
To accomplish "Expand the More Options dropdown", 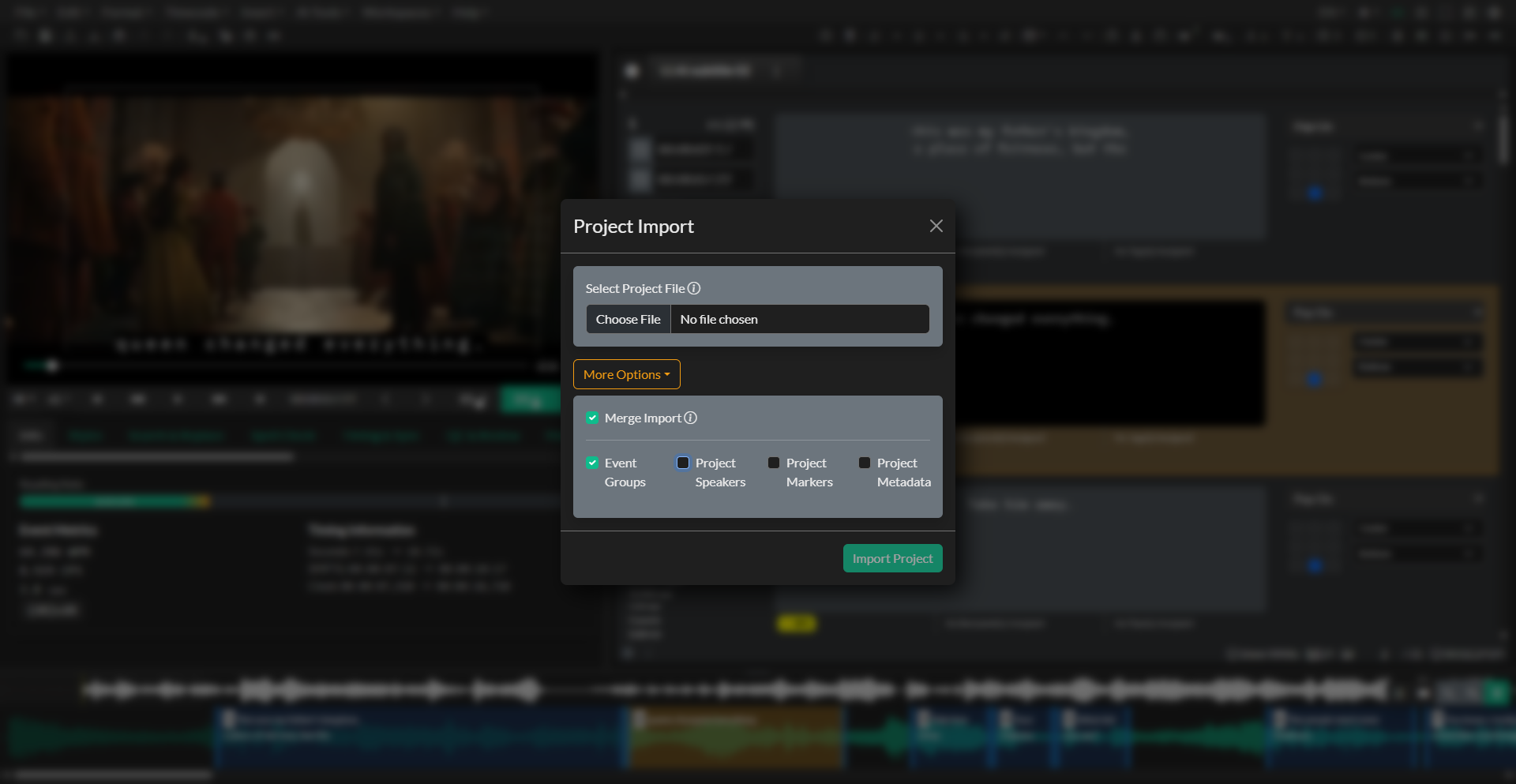I will (626, 374).
